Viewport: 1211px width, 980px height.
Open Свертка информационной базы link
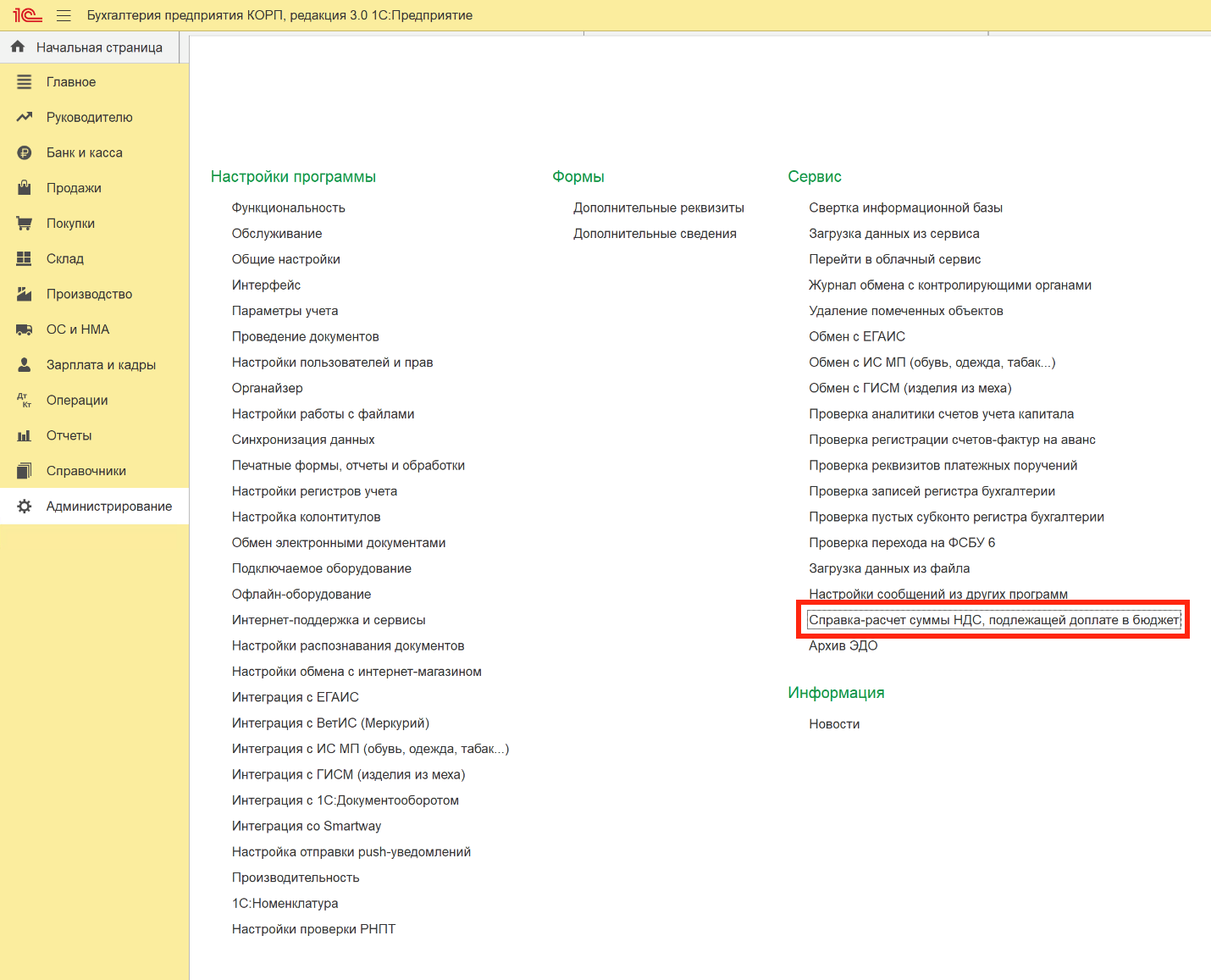click(x=905, y=208)
